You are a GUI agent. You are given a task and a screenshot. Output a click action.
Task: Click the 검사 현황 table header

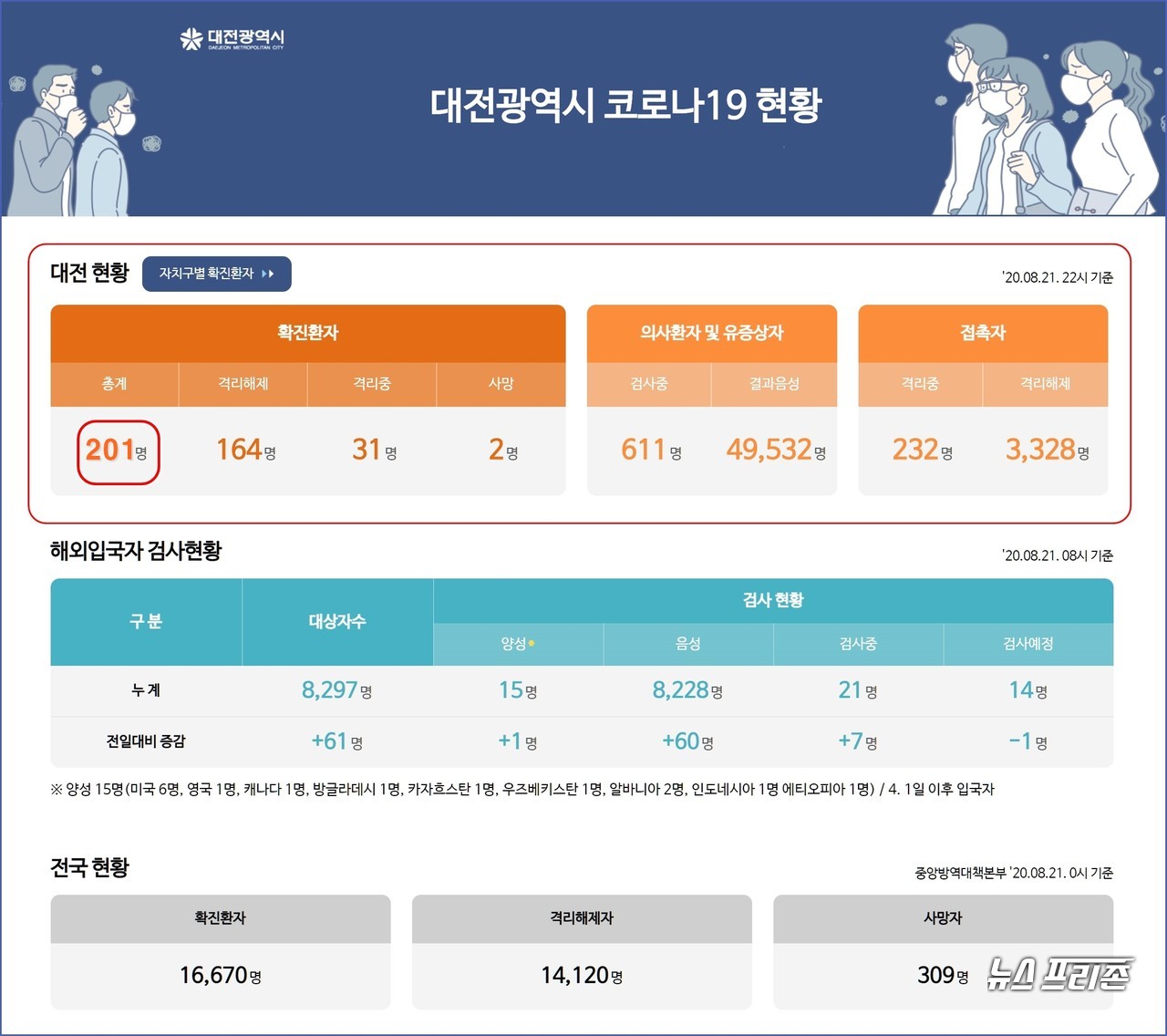pos(773,600)
